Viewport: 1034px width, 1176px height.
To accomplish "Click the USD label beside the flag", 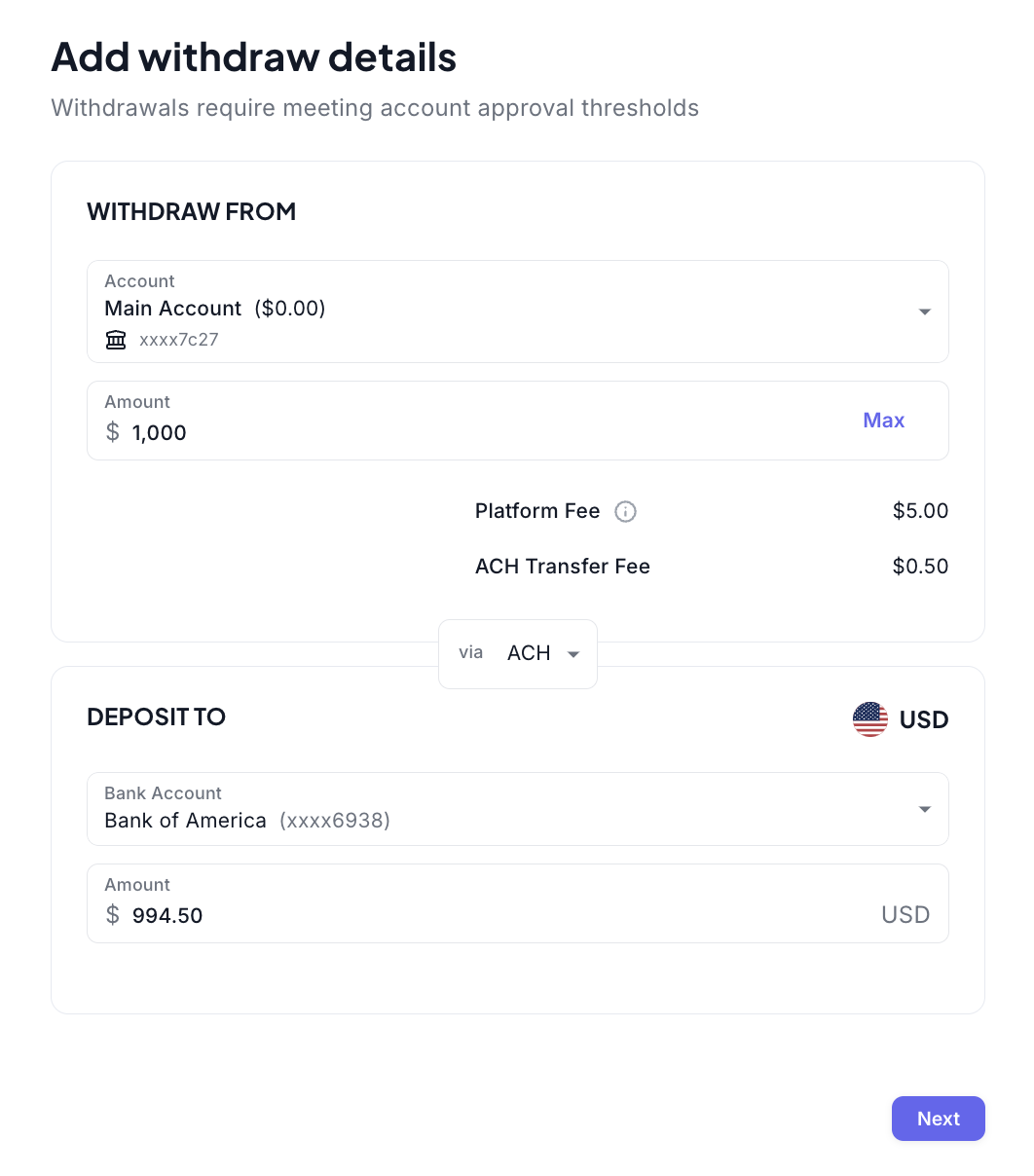I will pos(923,720).
